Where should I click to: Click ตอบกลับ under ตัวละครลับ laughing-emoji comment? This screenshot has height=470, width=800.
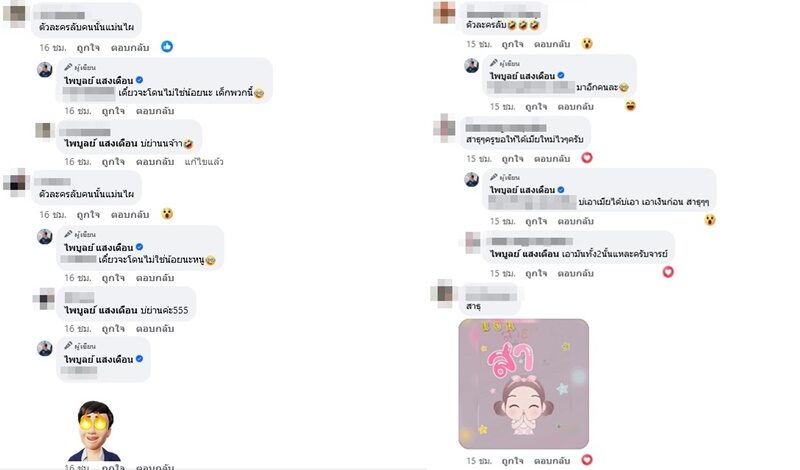tap(552, 44)
